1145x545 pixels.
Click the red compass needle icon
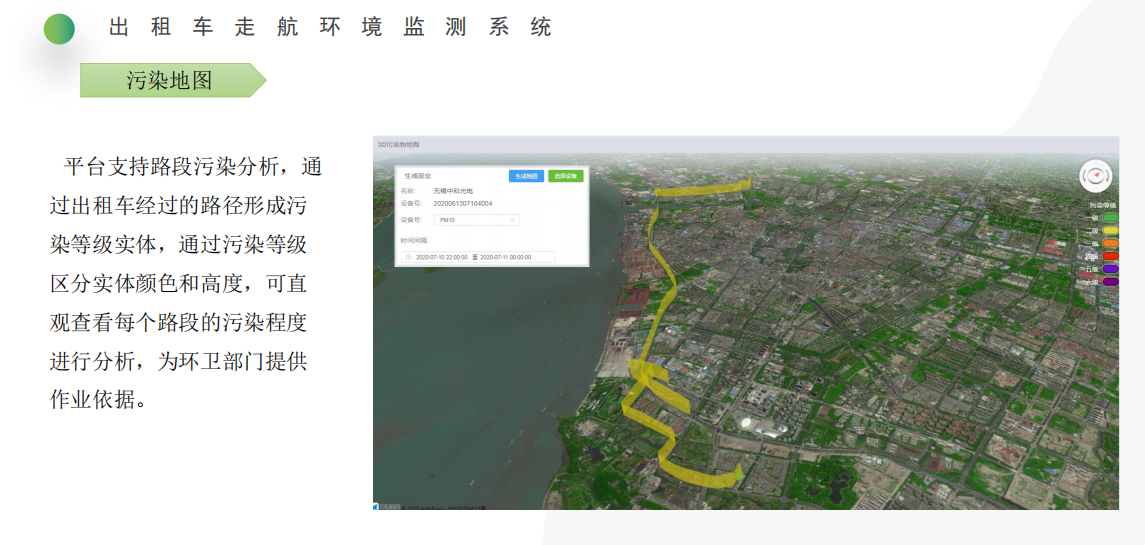1095,175
